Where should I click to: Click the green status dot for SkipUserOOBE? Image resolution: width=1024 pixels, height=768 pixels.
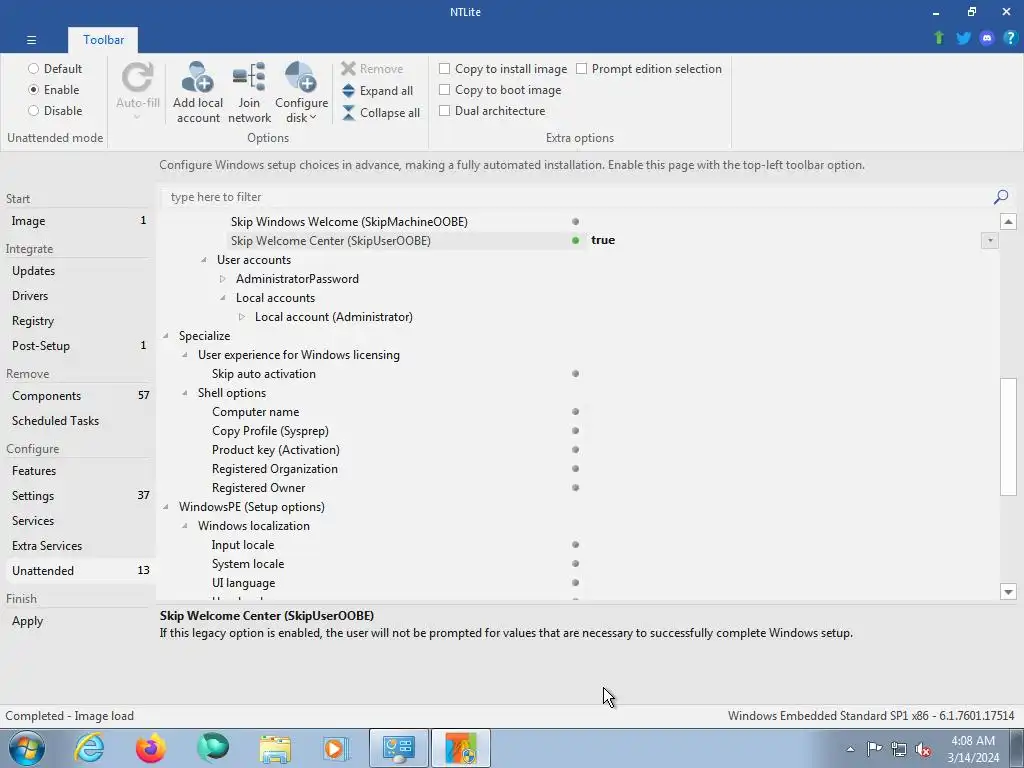(x=575, y=240)
